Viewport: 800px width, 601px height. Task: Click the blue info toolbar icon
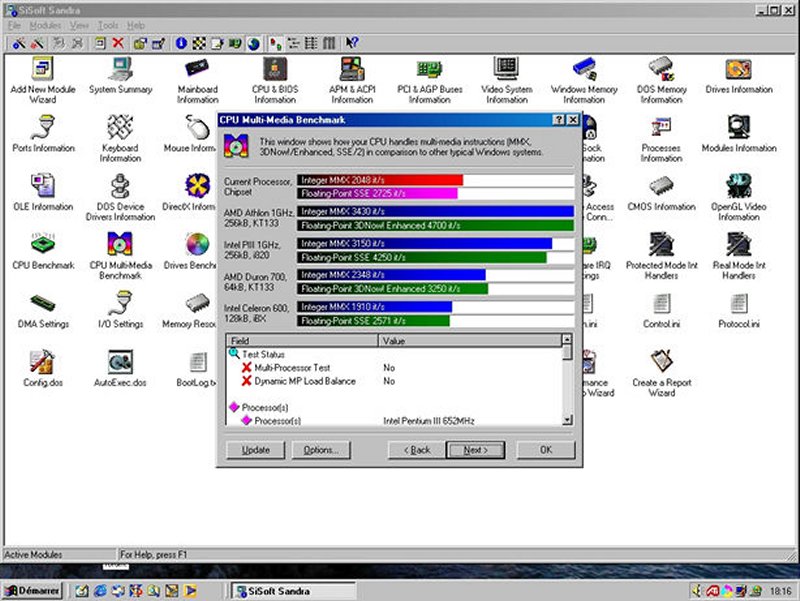(x=181, y=43)
